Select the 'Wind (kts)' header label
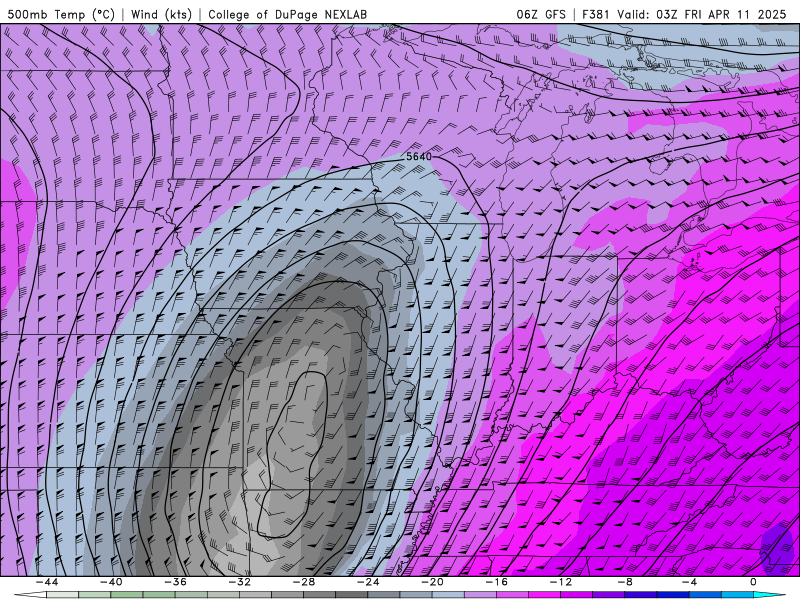This screenshot has width=800, height=600. (x=161, y=14)
